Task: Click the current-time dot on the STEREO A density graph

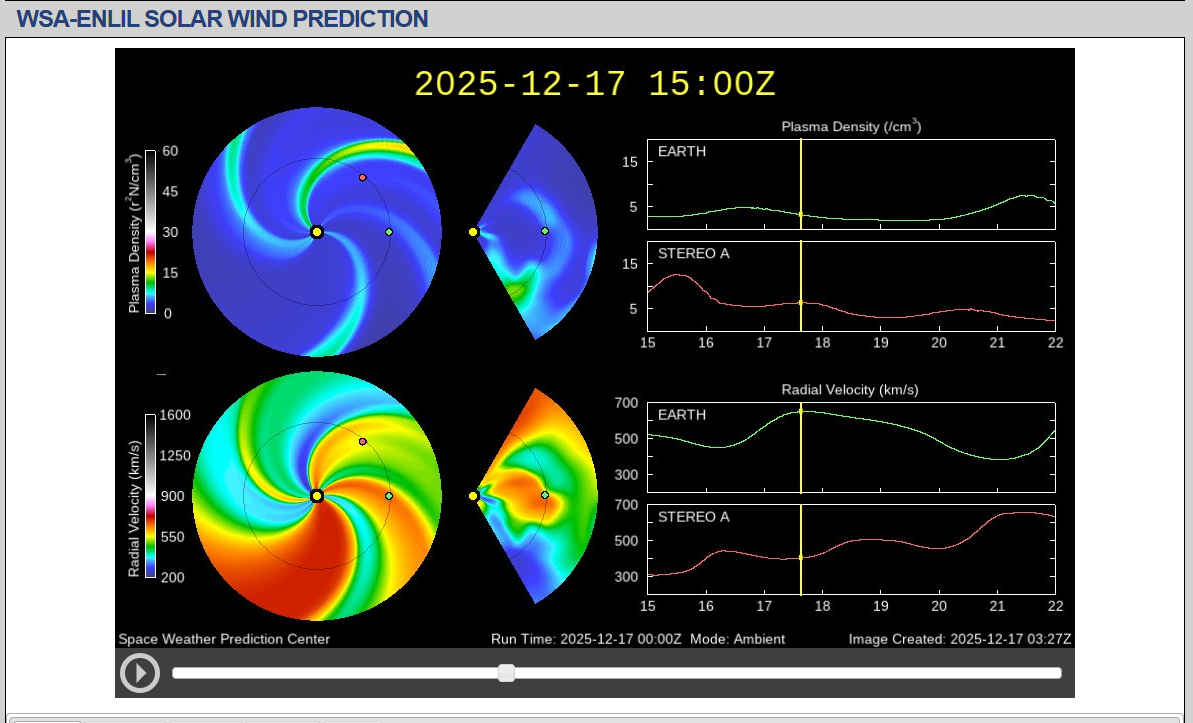Action: [x=801, y=302]
